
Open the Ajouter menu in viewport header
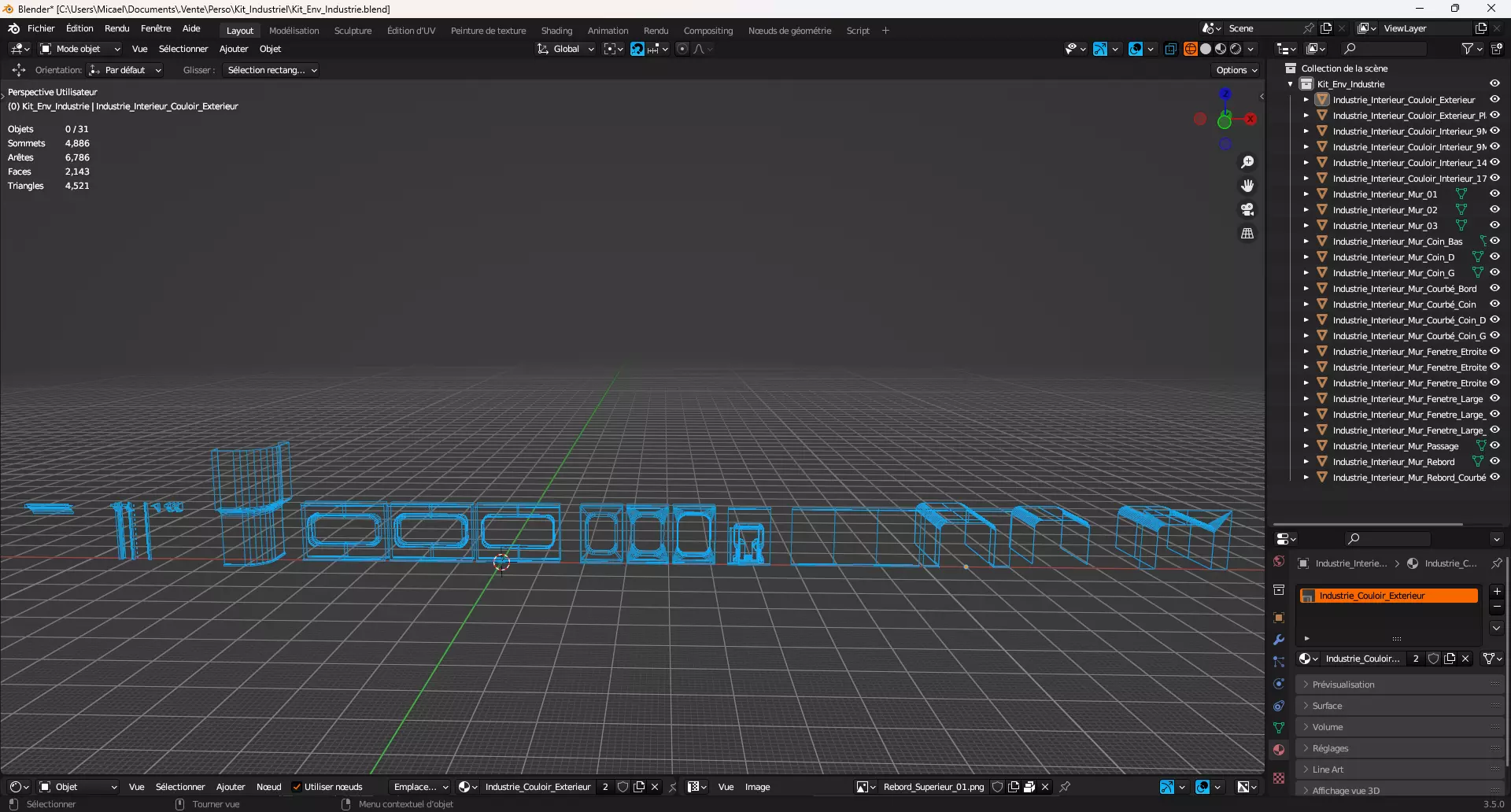[234, 49]
